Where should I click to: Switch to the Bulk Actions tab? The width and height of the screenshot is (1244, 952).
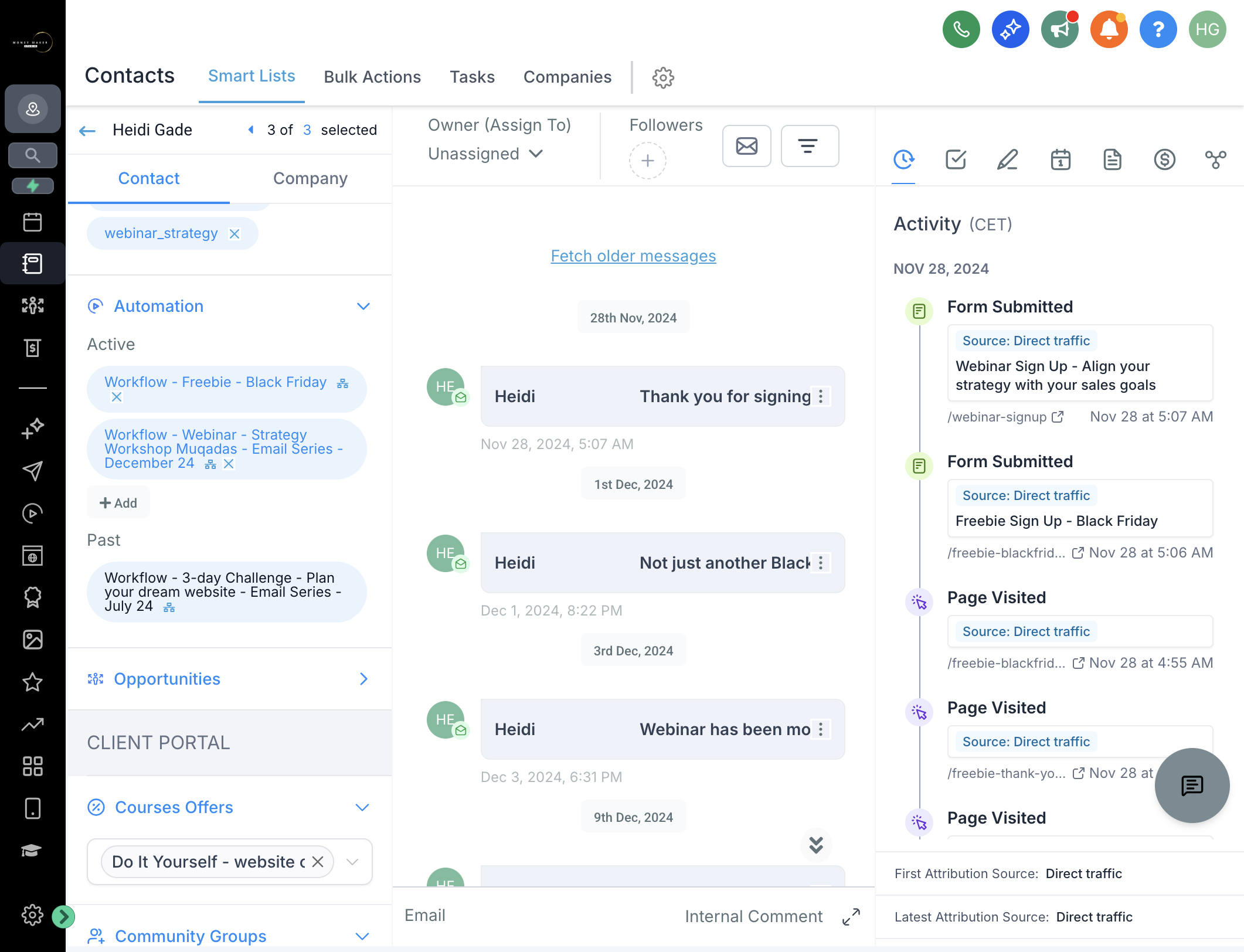point(372,77)
